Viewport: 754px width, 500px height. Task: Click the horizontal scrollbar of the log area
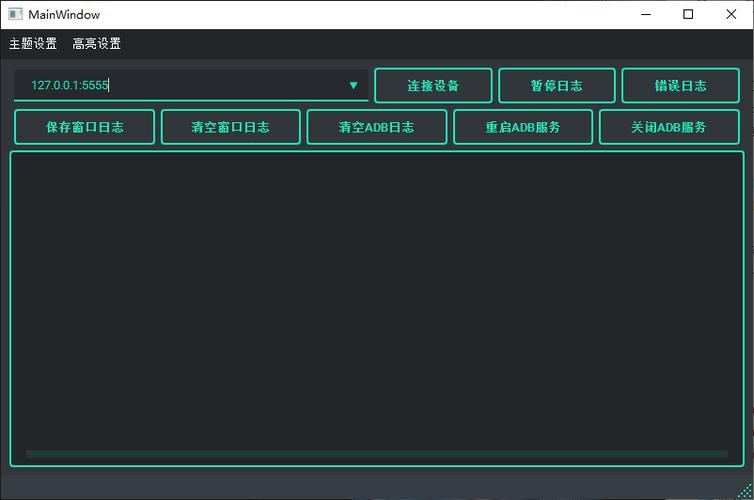pyautogui.click(x=377, y=454)
